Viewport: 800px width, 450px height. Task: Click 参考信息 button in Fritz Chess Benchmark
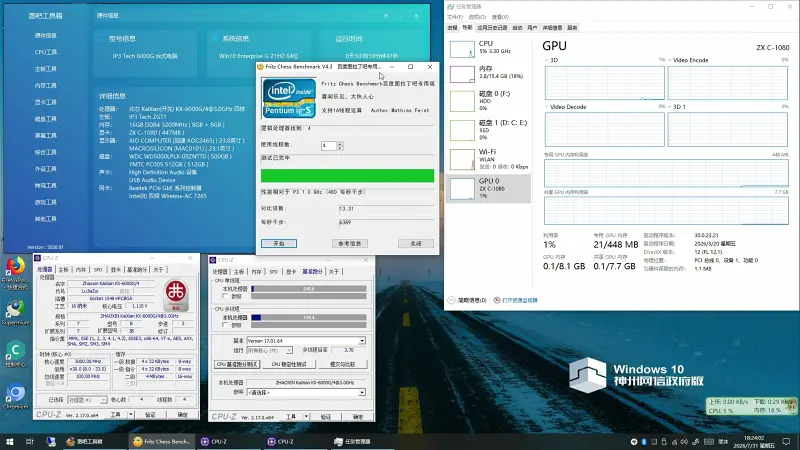tap(349, 243)
